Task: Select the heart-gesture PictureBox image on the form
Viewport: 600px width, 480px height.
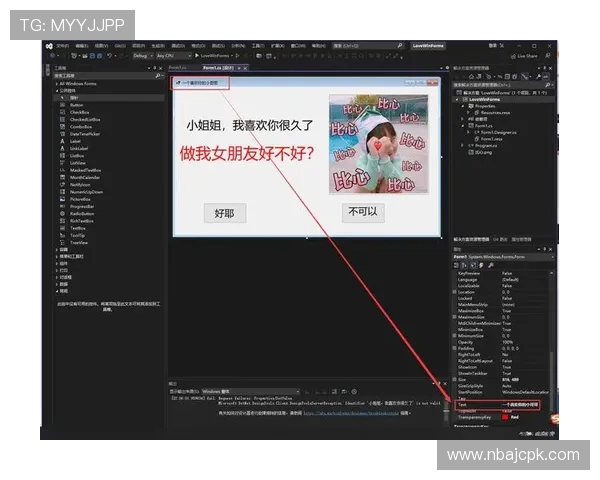Action: [379, 144]
